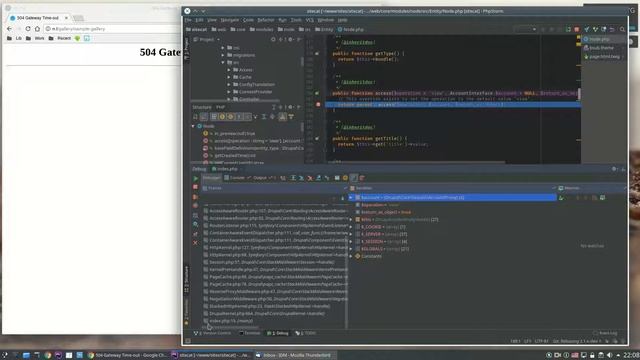Open the Project view dropdown arrow
This screenshot has height=360, width=640.
[218, 40]
